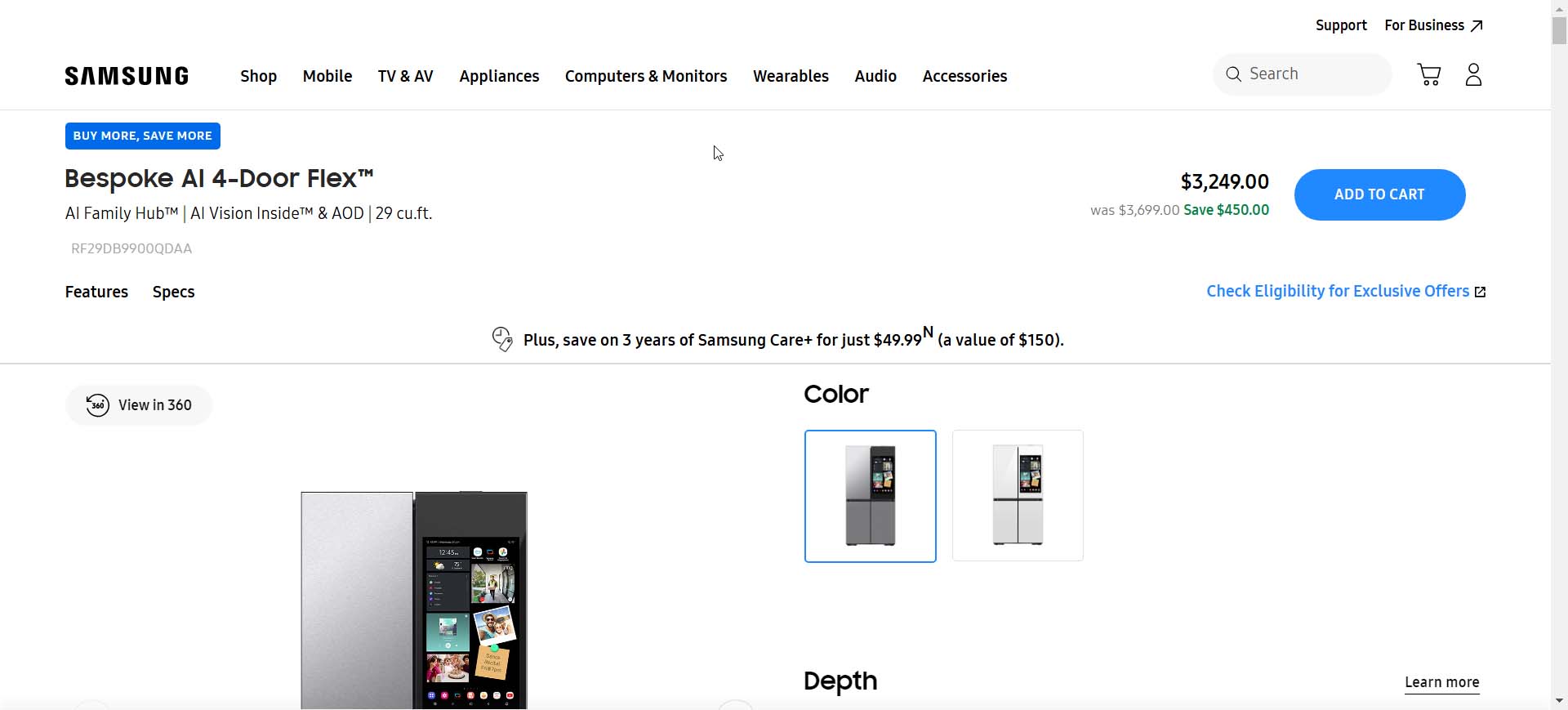Click the For Business arrow icon

(1477, 26)
